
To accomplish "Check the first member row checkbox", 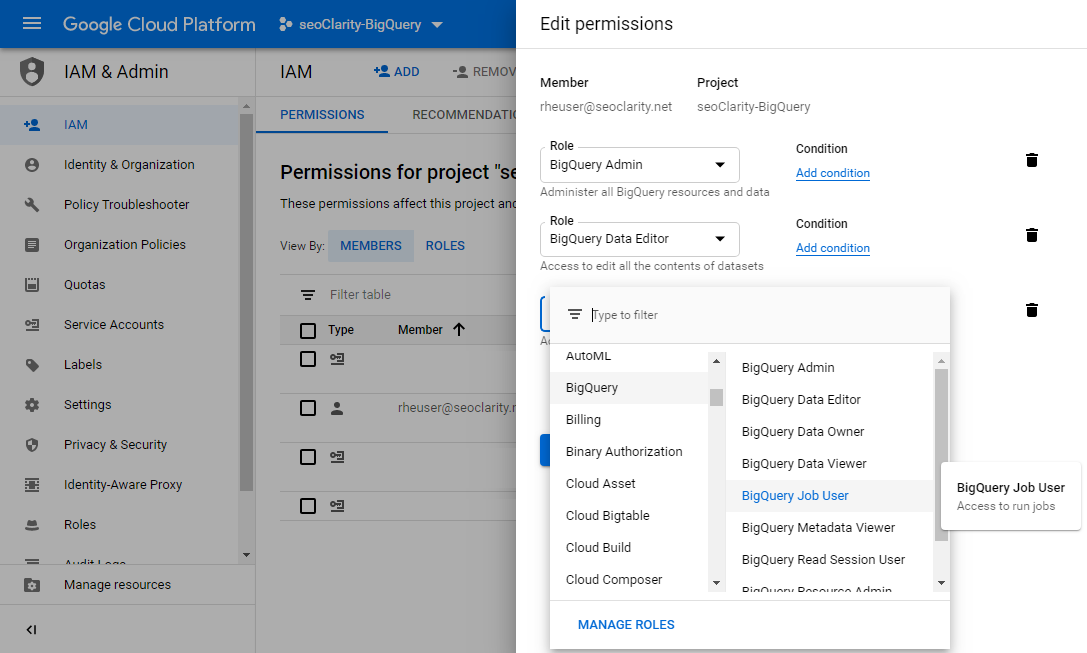I will pos(308,359).
